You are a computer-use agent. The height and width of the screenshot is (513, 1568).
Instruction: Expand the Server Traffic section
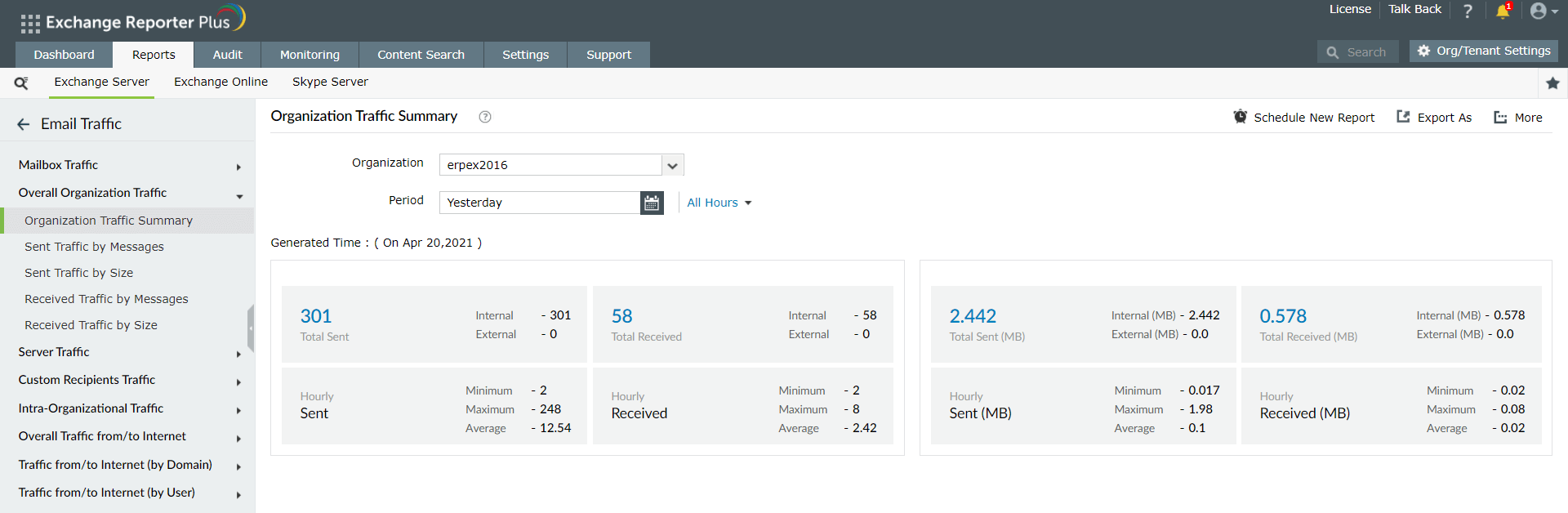[238, 355]
